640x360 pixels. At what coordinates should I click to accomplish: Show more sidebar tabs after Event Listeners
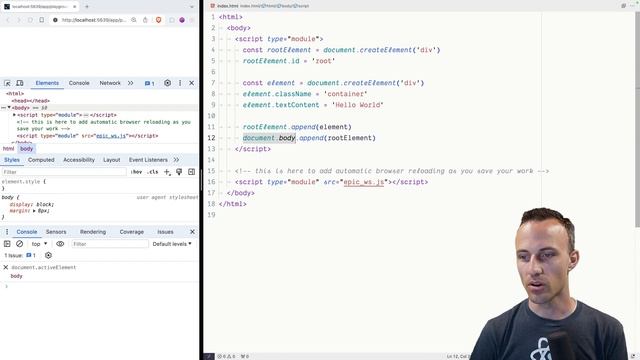tap(176, 160)
